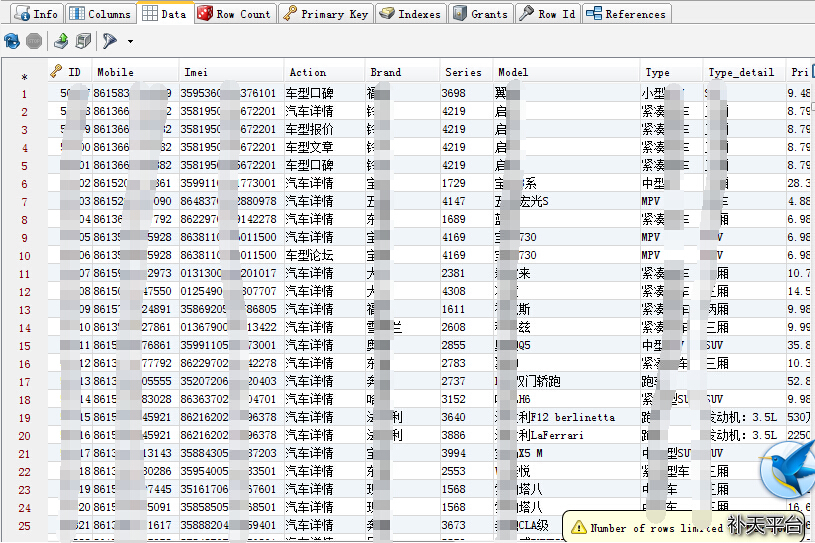Click the export data icon

61,41
